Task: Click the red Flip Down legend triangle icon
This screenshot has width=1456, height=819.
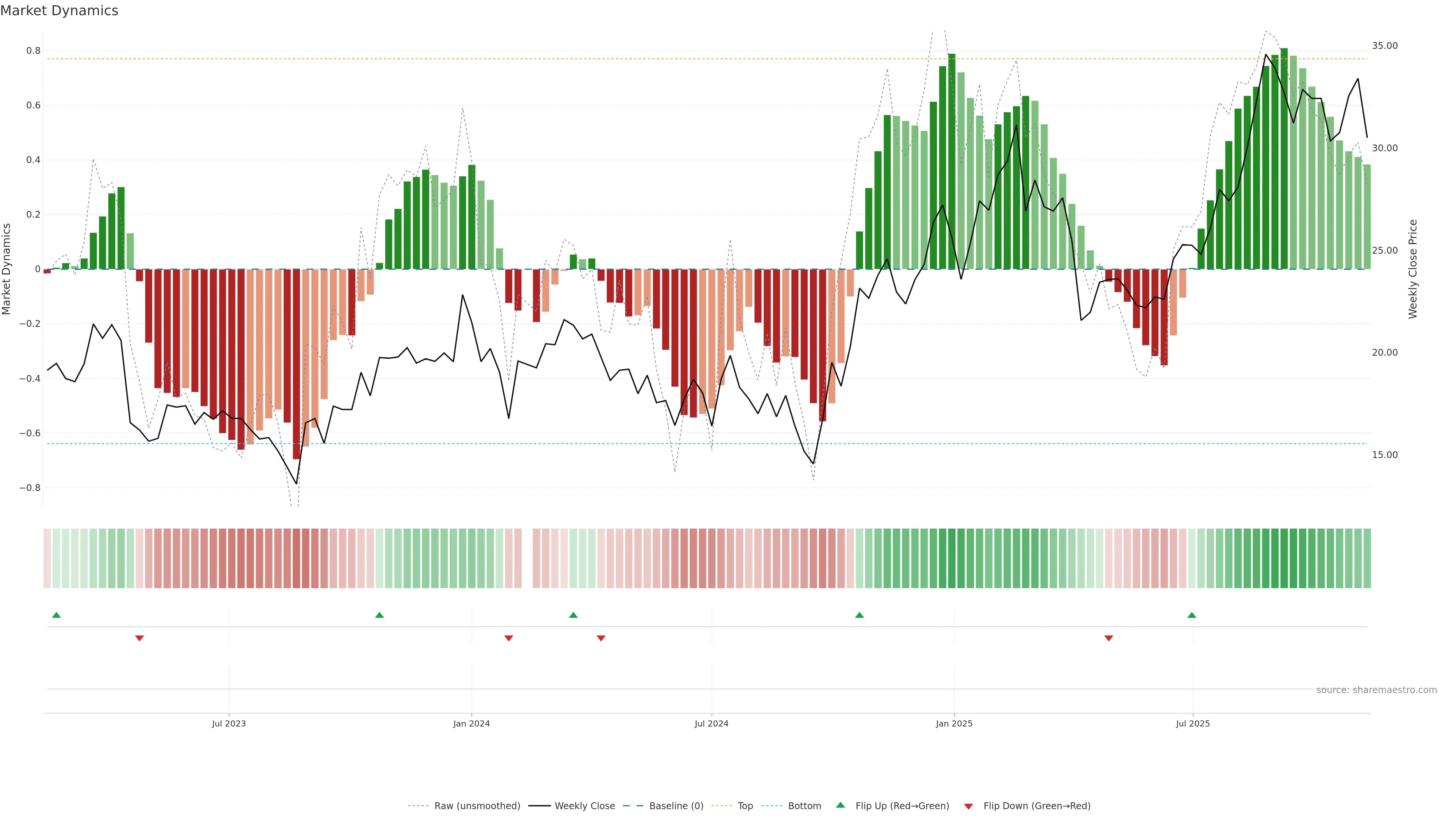Action: [968, 806]
